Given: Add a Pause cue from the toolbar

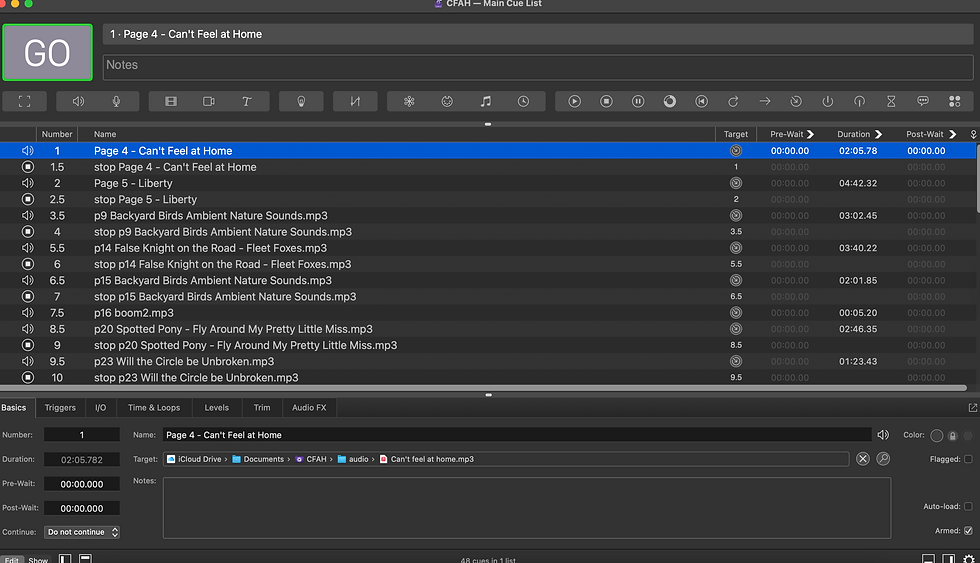Looking at the screenshot, I should 638,101.
